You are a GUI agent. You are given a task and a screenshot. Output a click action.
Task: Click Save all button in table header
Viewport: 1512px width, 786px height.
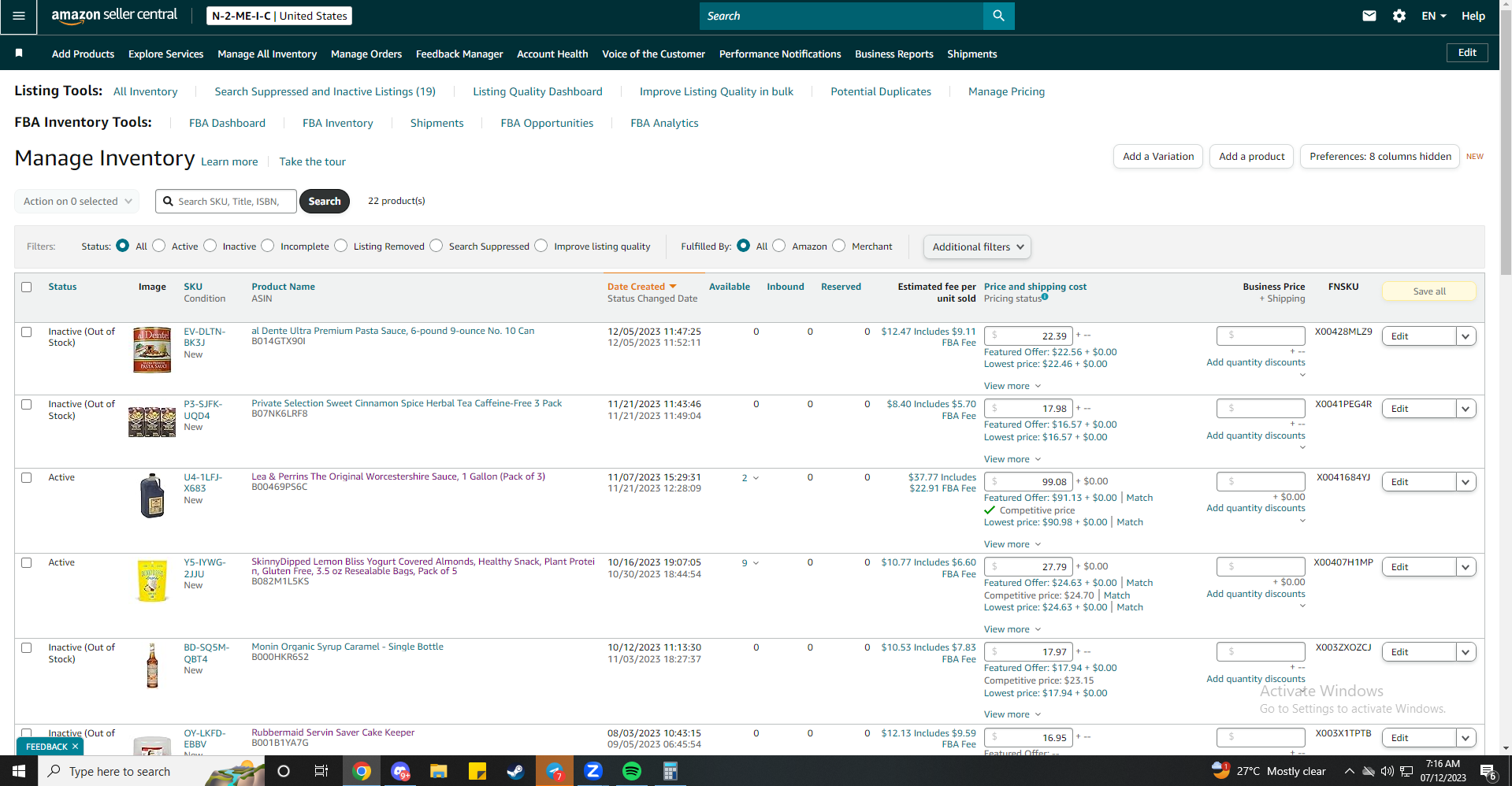click(x=1429, y=291)
